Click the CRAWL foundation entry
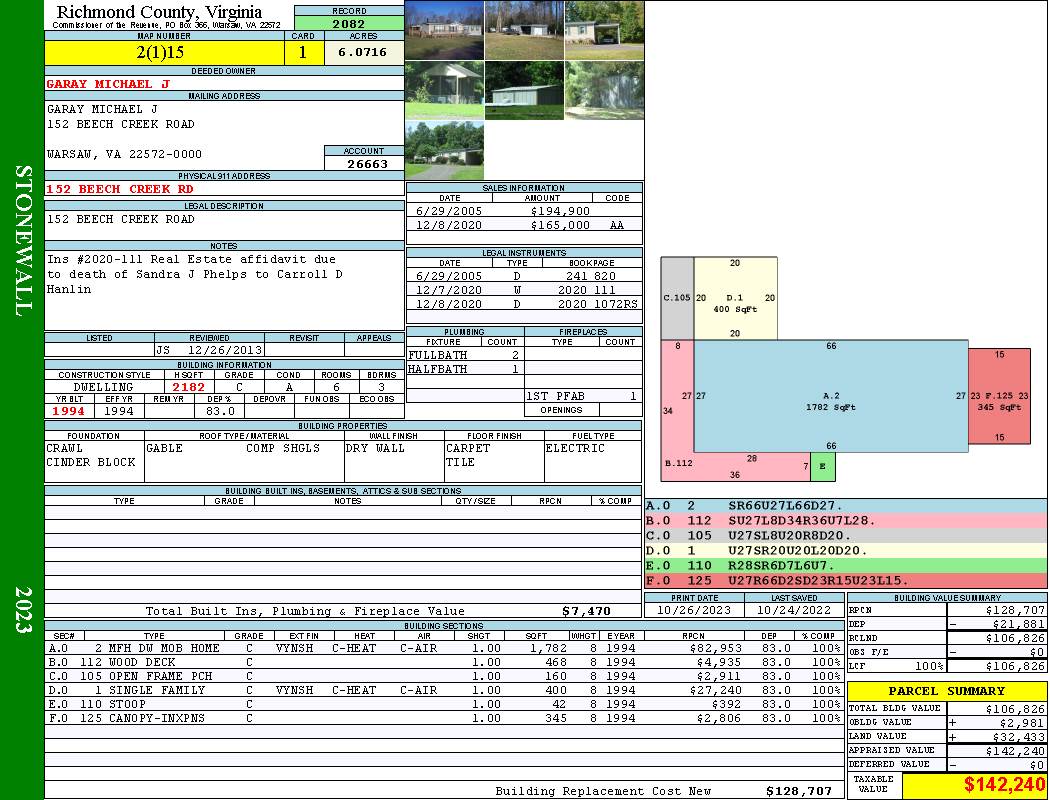 pyautogui.click(x=64, y=448)
